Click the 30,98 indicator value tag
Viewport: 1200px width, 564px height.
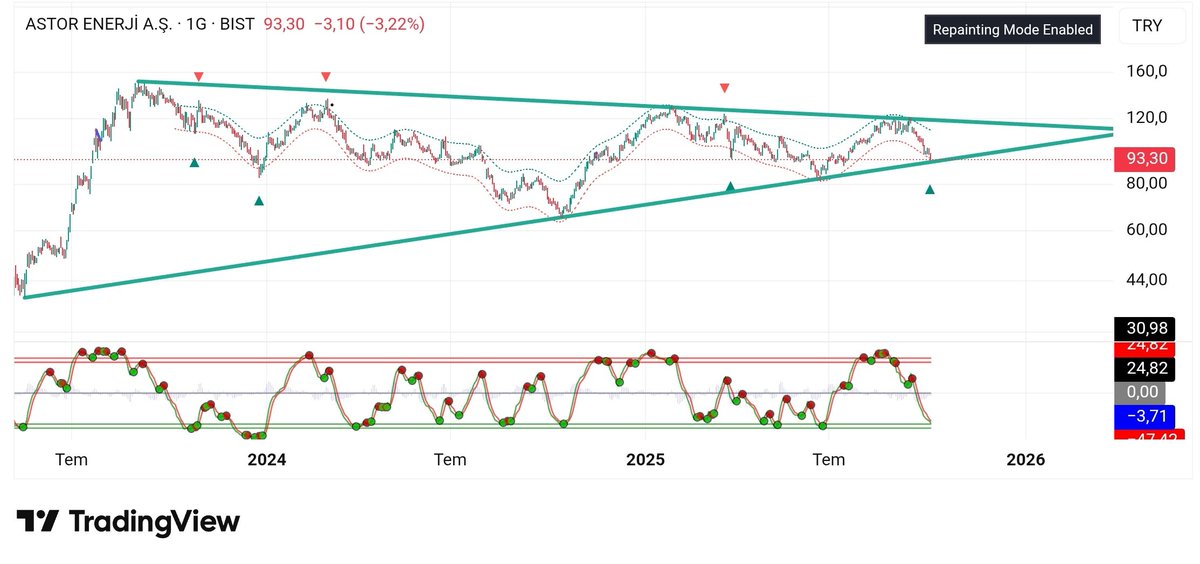point(1147,329)
